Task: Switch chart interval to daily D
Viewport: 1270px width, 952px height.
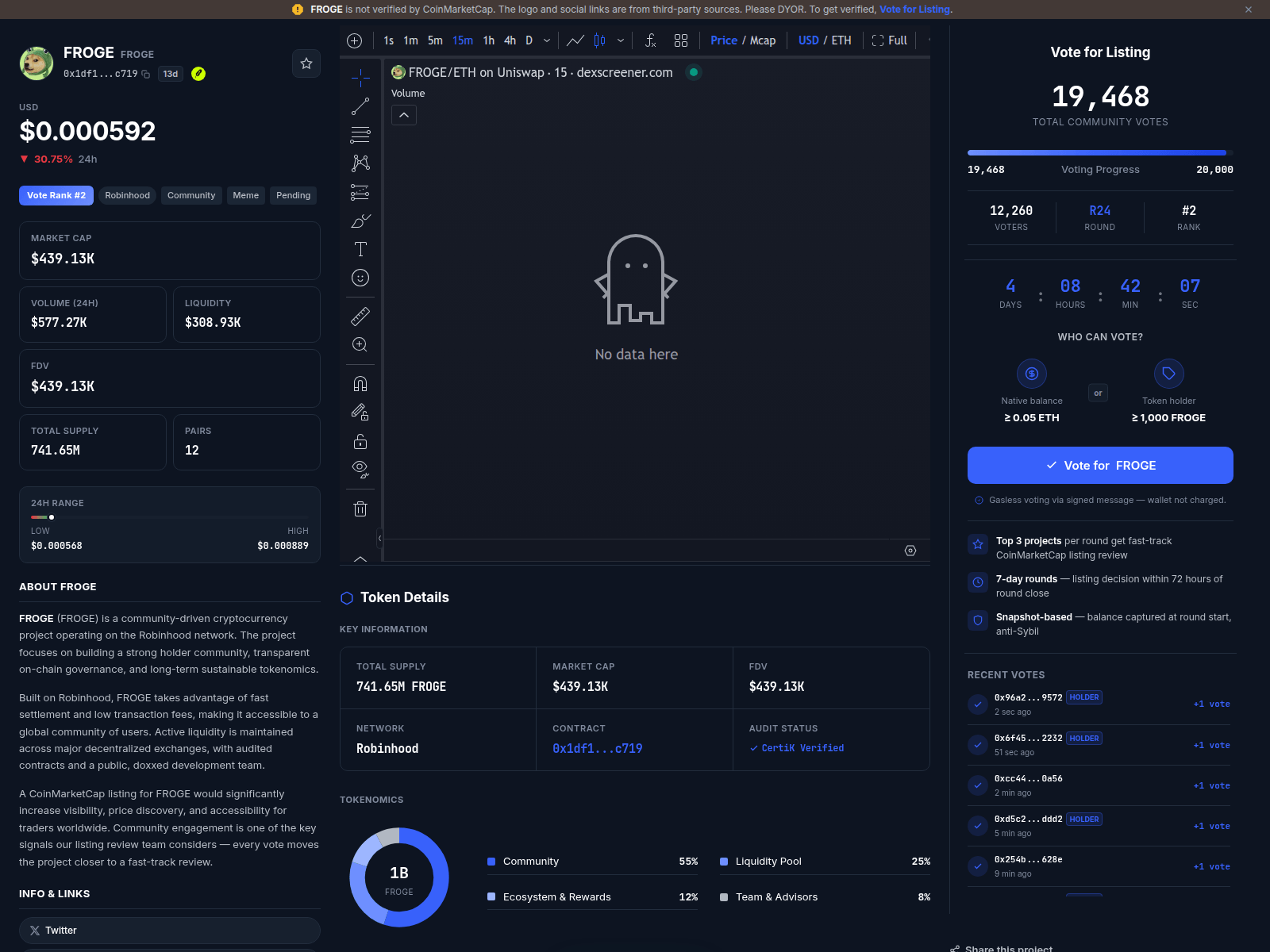Action: 529,40
